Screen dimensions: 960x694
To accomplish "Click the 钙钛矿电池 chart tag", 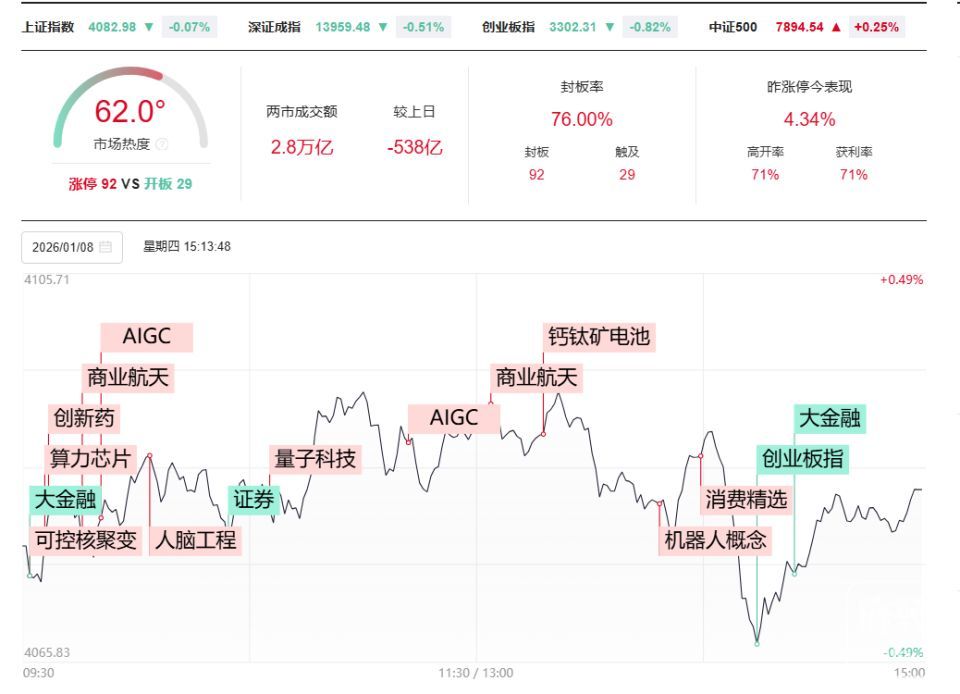I will coord(599,337).
